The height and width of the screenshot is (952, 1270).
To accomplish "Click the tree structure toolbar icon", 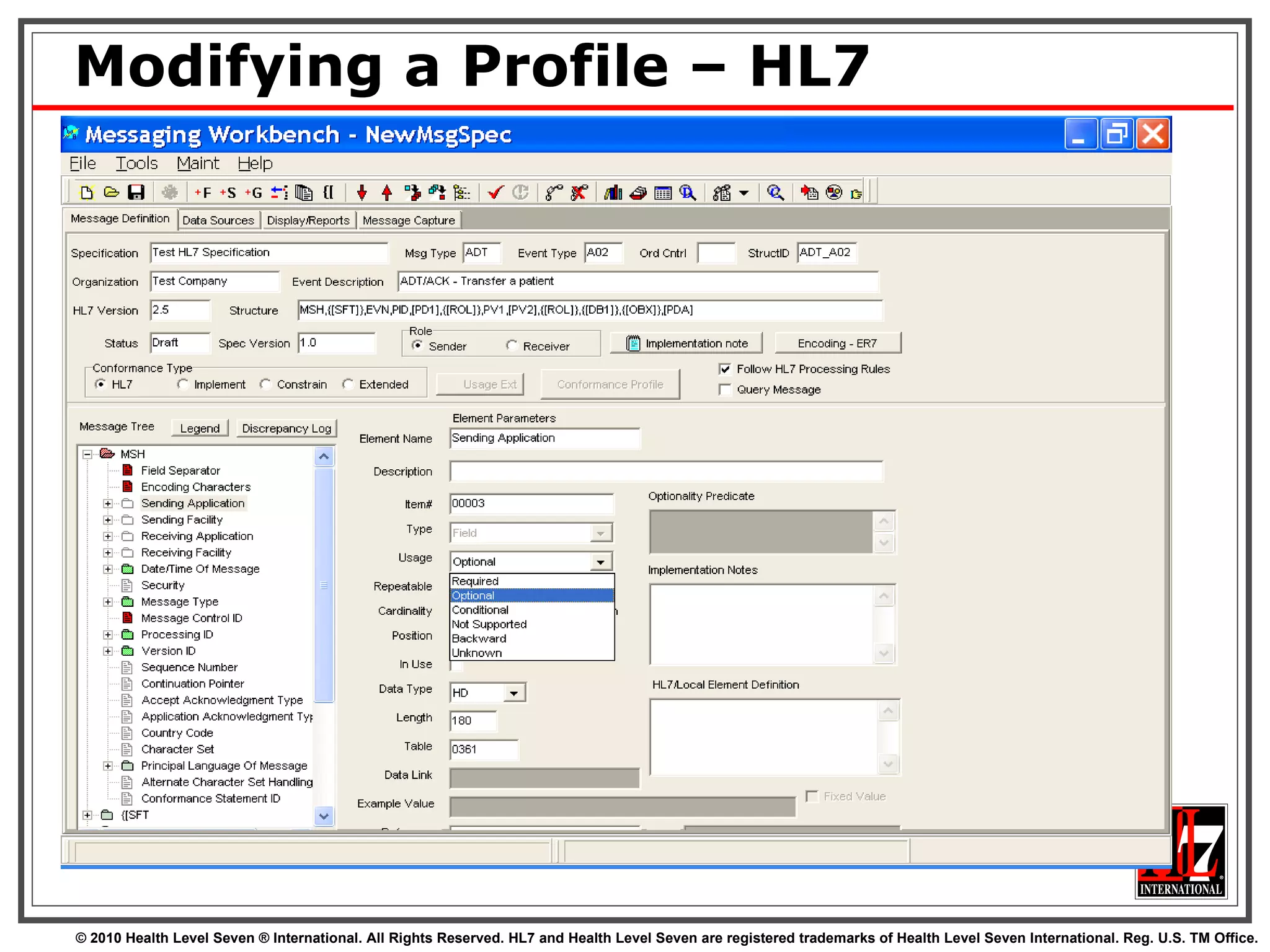I will point(461,193).
